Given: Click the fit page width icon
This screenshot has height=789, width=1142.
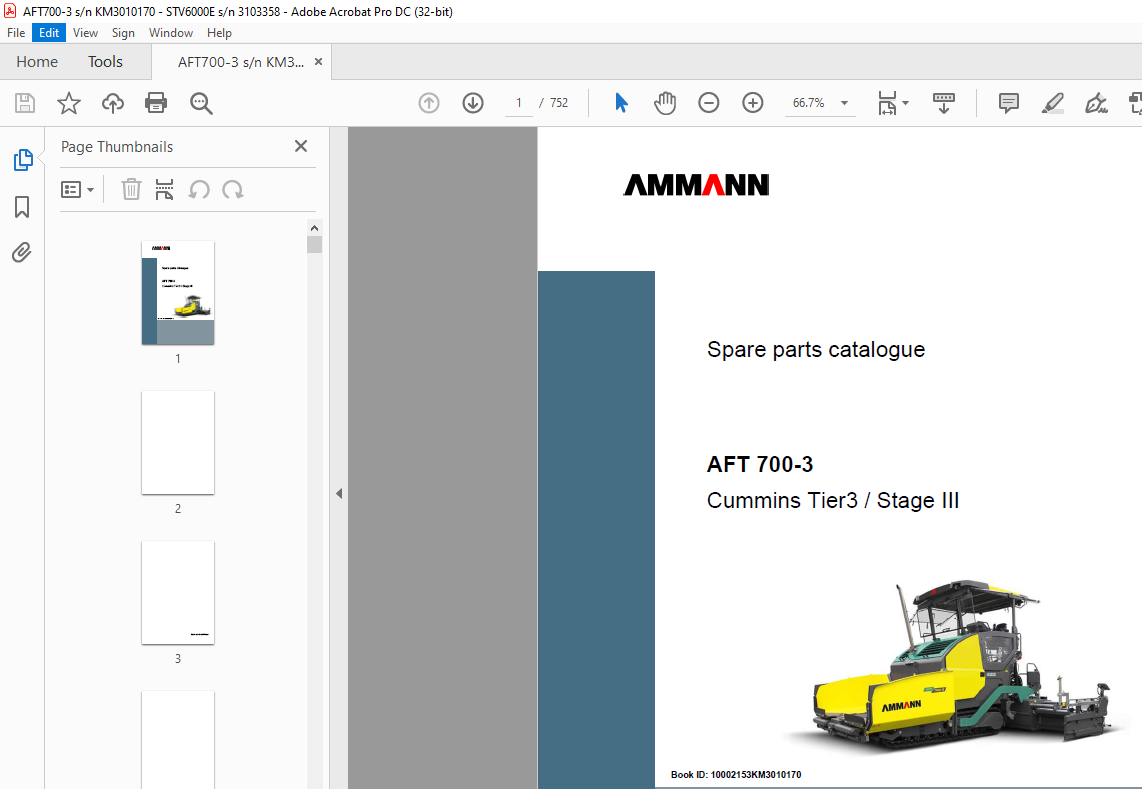Looking at the screenshot, I should pos(887,103).
